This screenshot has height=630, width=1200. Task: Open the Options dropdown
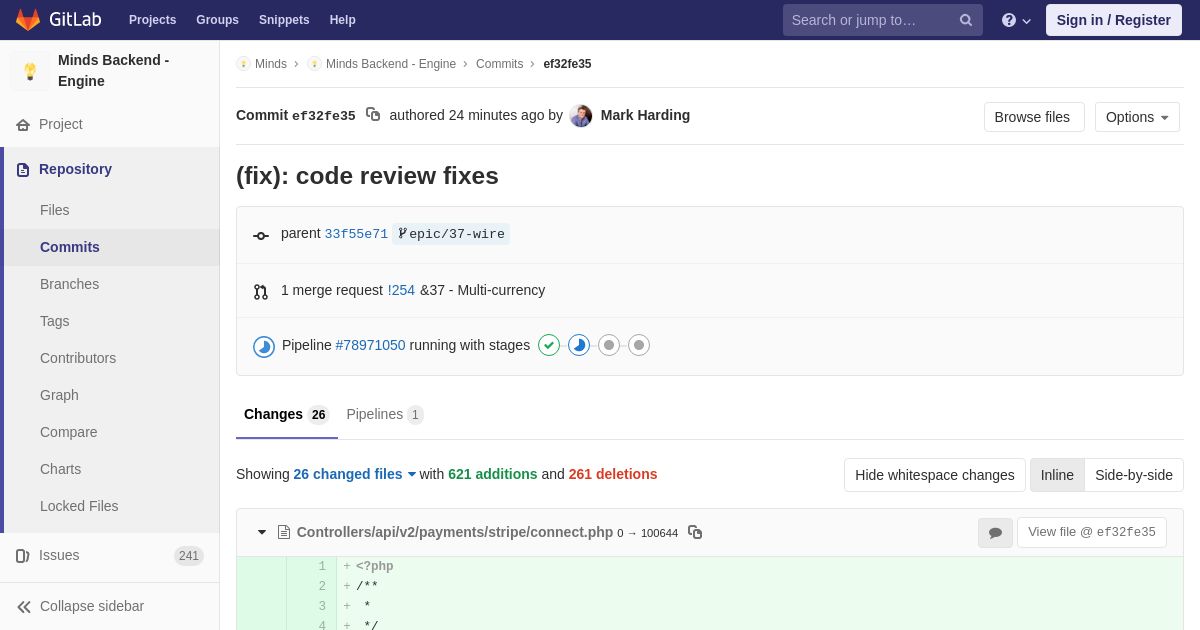(1137, 117)
